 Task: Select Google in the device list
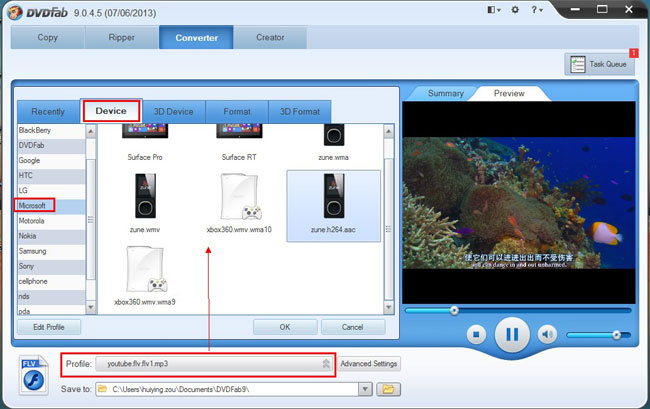coord(51,160)
